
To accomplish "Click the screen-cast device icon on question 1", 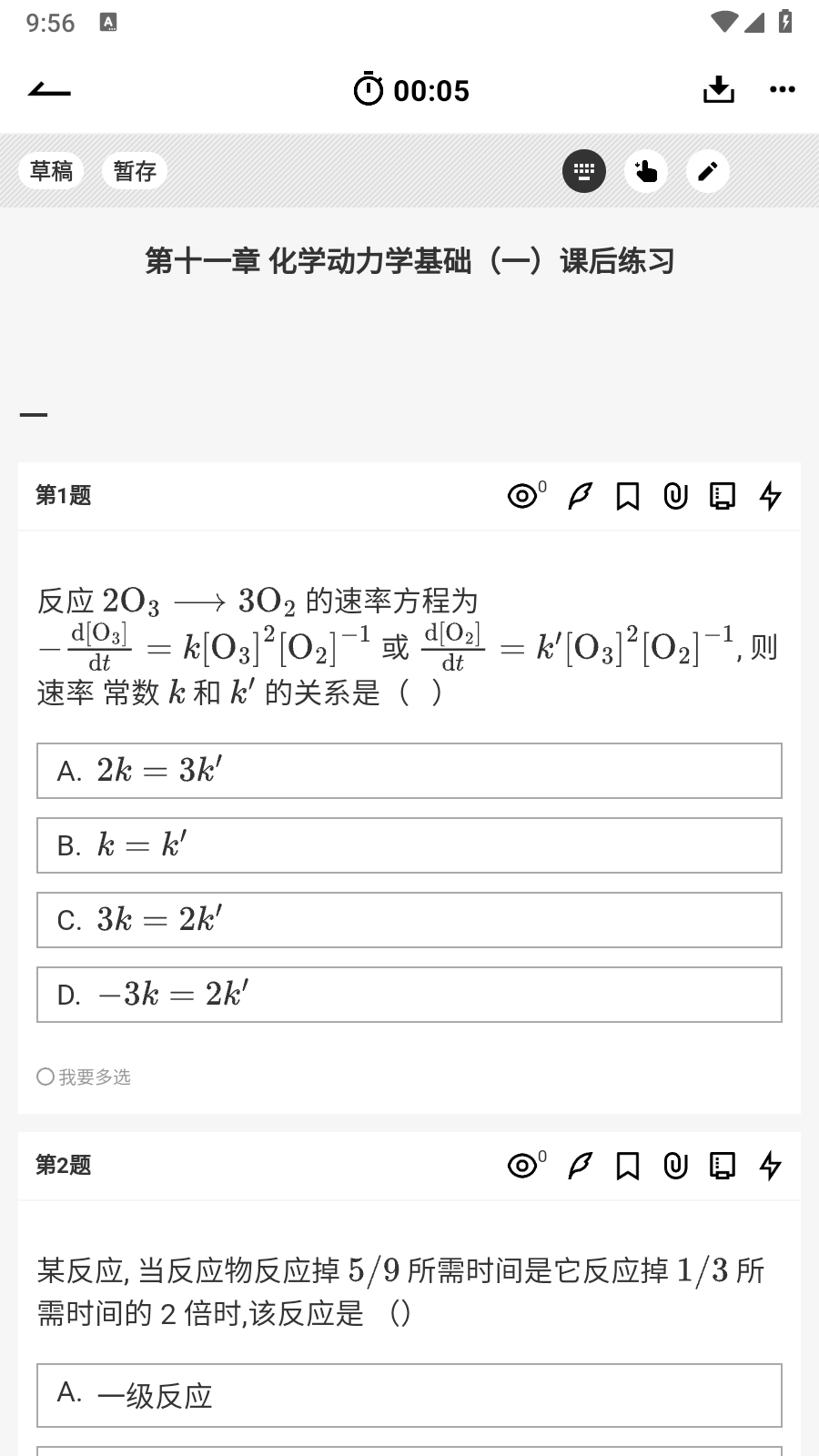I will (x=723, y=496).
